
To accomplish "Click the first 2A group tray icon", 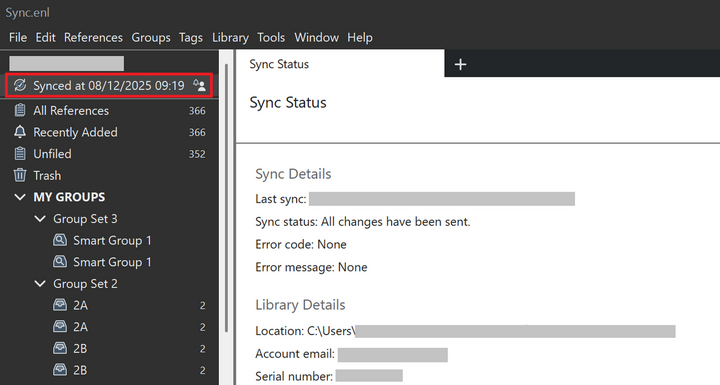I will [60, 305].
